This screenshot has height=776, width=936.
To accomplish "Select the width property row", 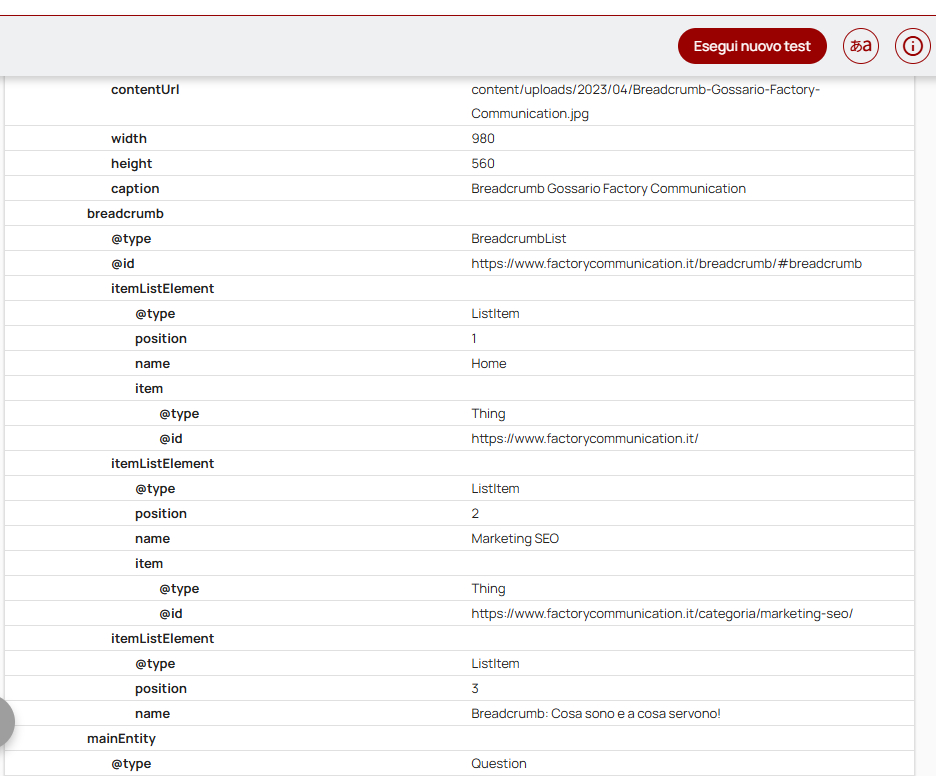I will [x=129, y=138].
